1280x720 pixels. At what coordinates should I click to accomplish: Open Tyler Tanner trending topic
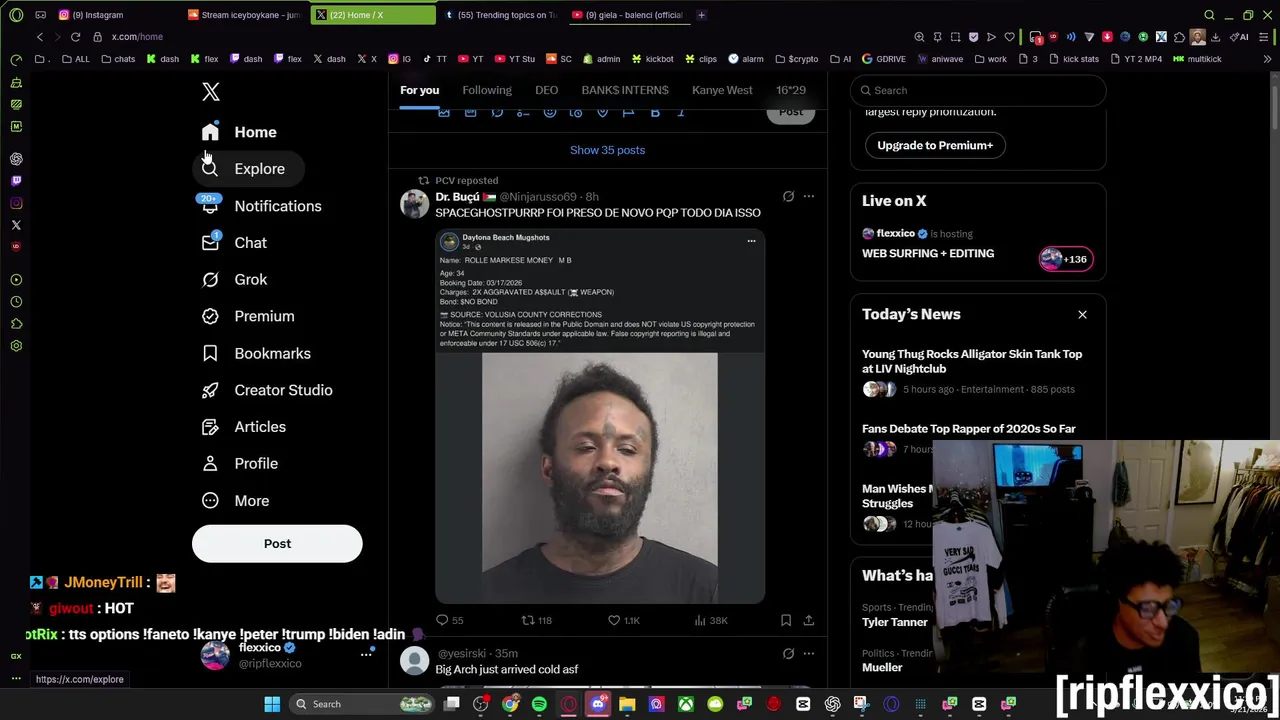[x=895, y=622]
